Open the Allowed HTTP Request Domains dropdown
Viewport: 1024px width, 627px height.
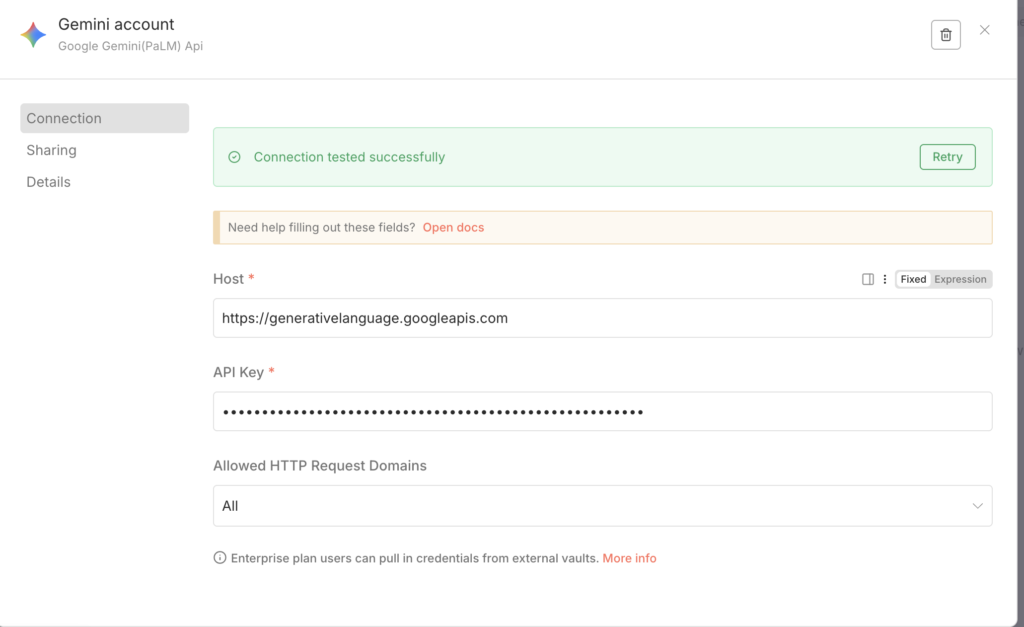602,506
